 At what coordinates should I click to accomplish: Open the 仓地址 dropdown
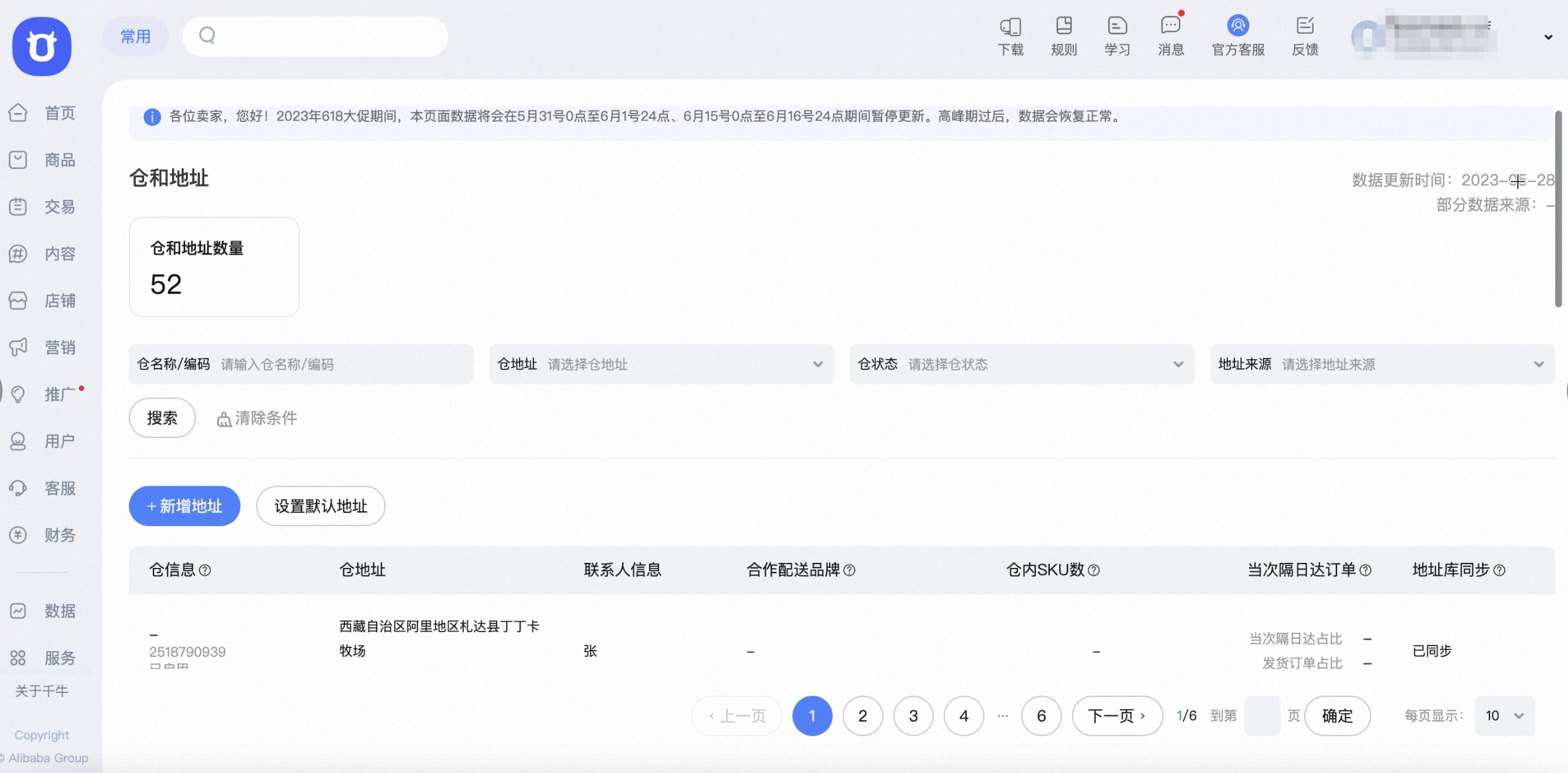(x=662, y=364)
